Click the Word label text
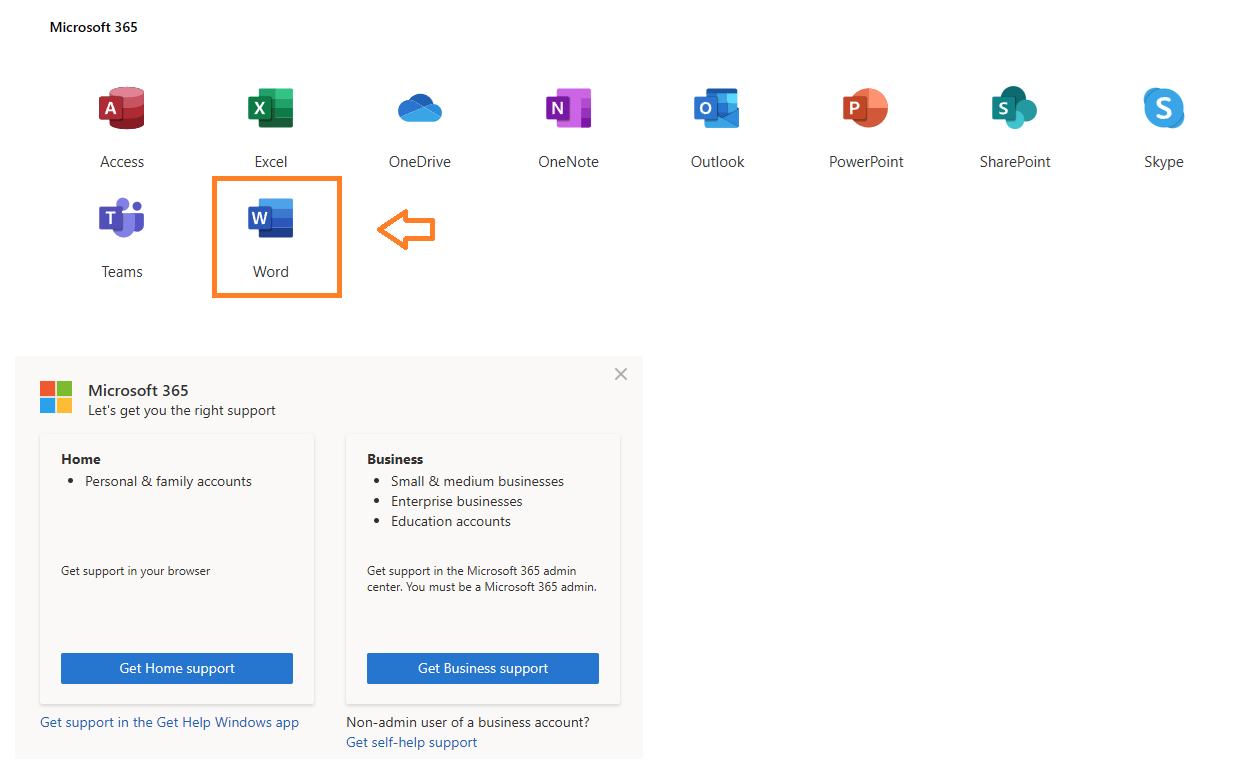The image size is (1253, 766). (271, 272)
